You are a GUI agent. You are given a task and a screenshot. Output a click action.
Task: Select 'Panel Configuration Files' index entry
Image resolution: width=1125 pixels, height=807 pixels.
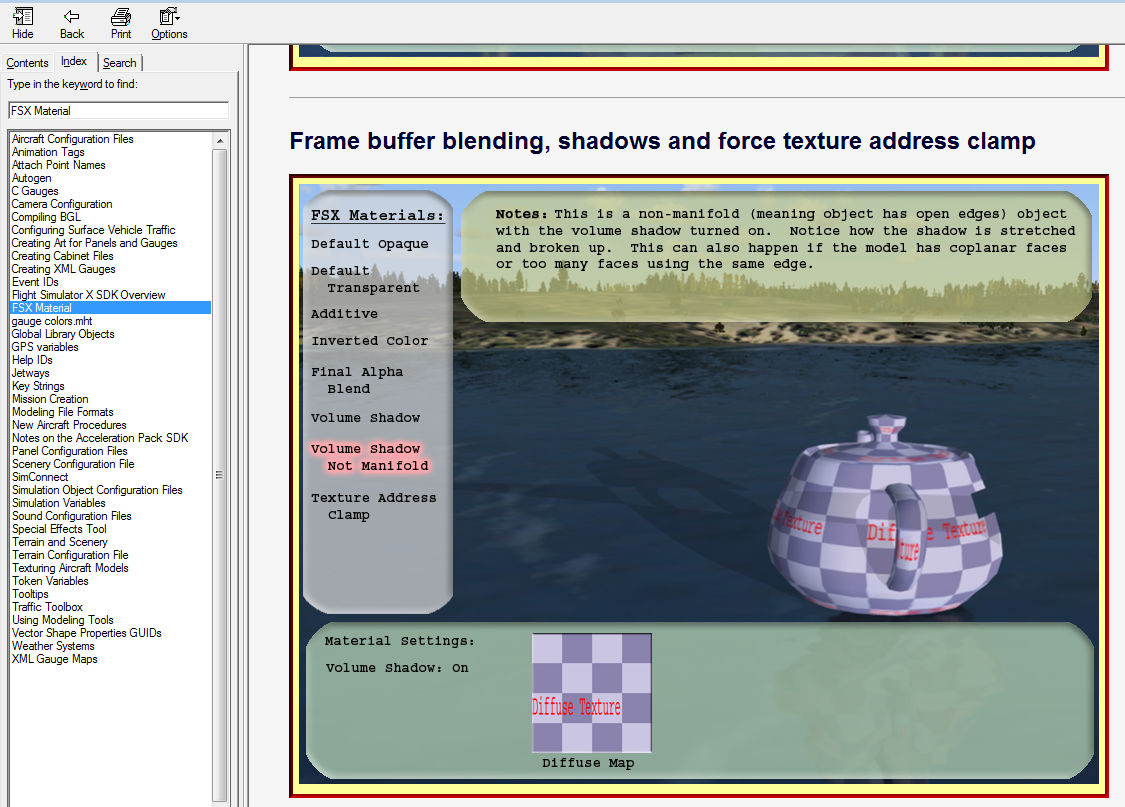tap(70, 451)
